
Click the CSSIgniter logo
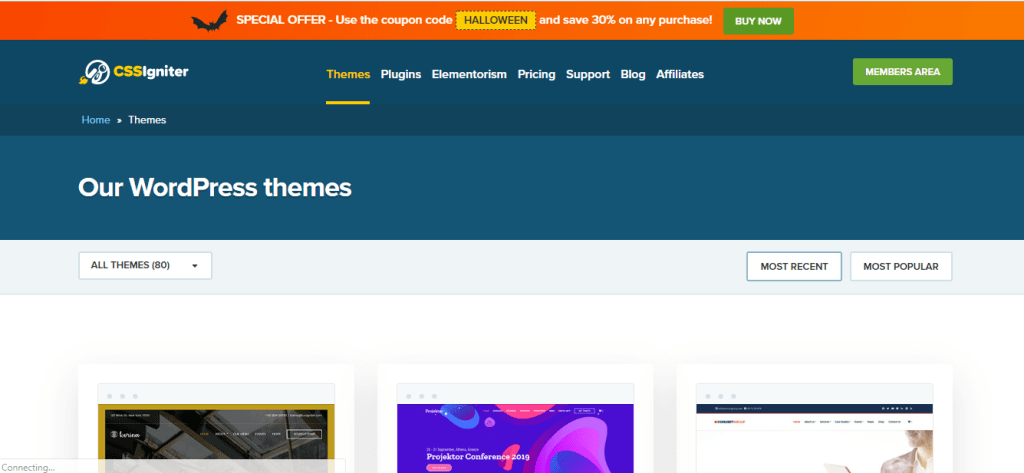[134, 73]
